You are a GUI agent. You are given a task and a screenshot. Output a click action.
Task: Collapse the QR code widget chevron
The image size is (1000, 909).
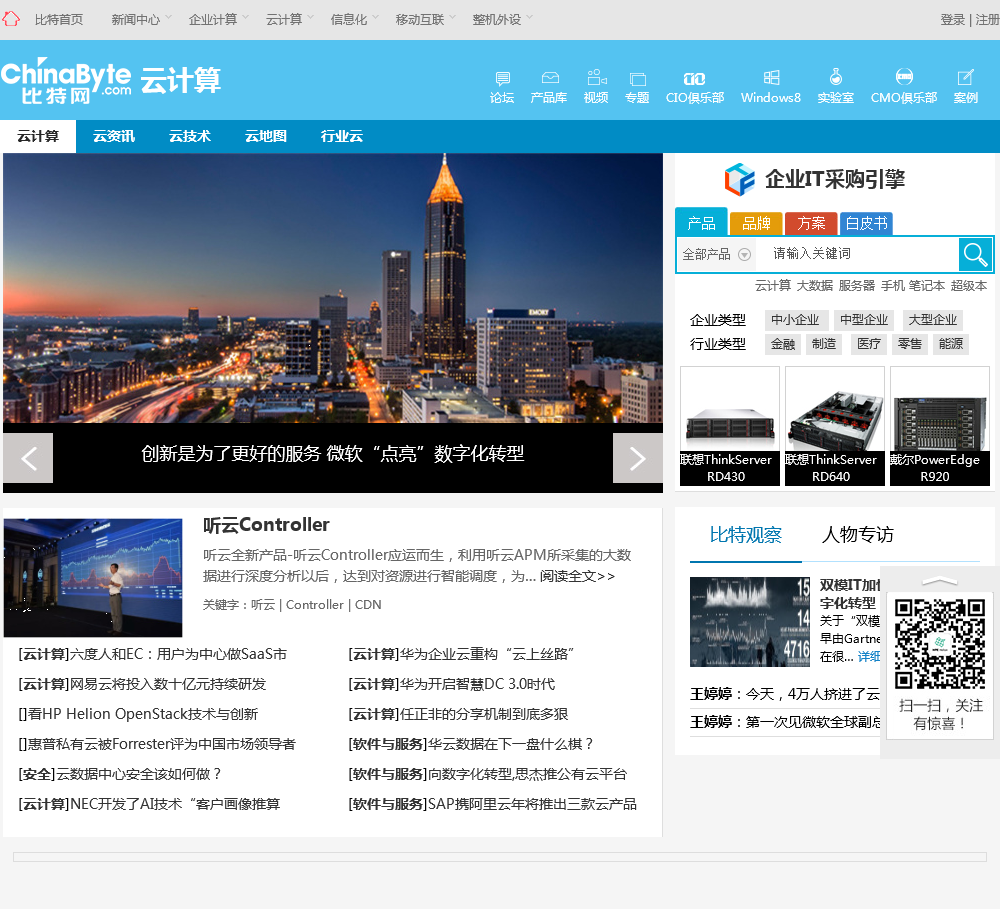[x=939, y=581]
